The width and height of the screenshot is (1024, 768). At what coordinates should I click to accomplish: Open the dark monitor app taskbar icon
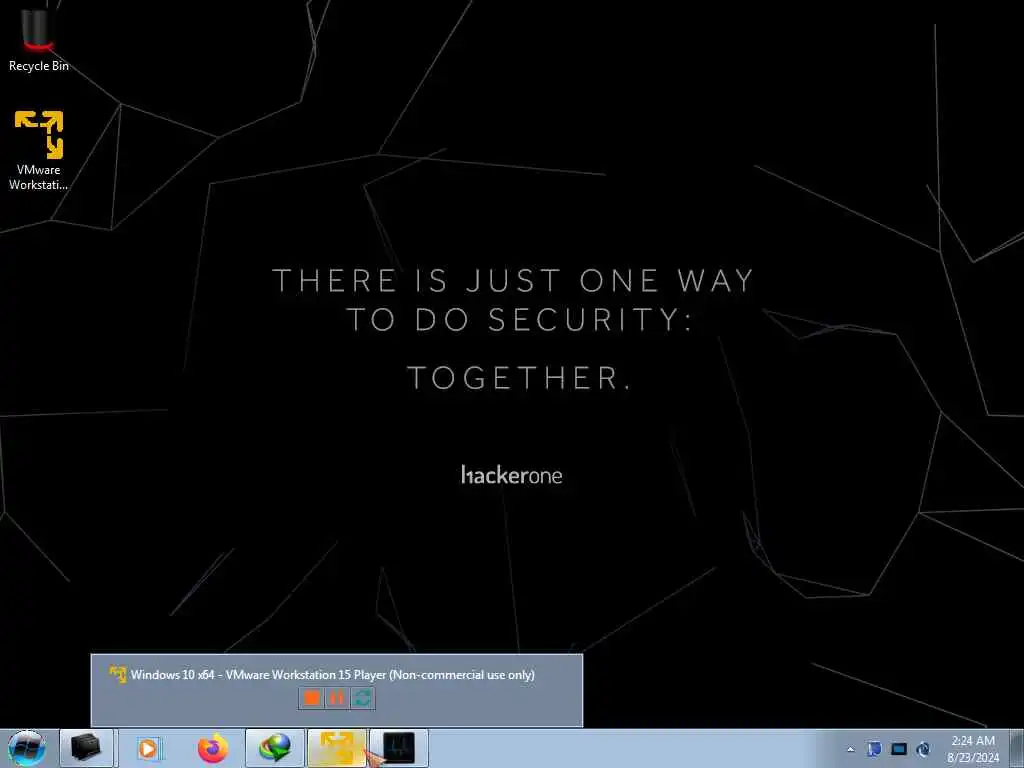[x=399, y=748]
